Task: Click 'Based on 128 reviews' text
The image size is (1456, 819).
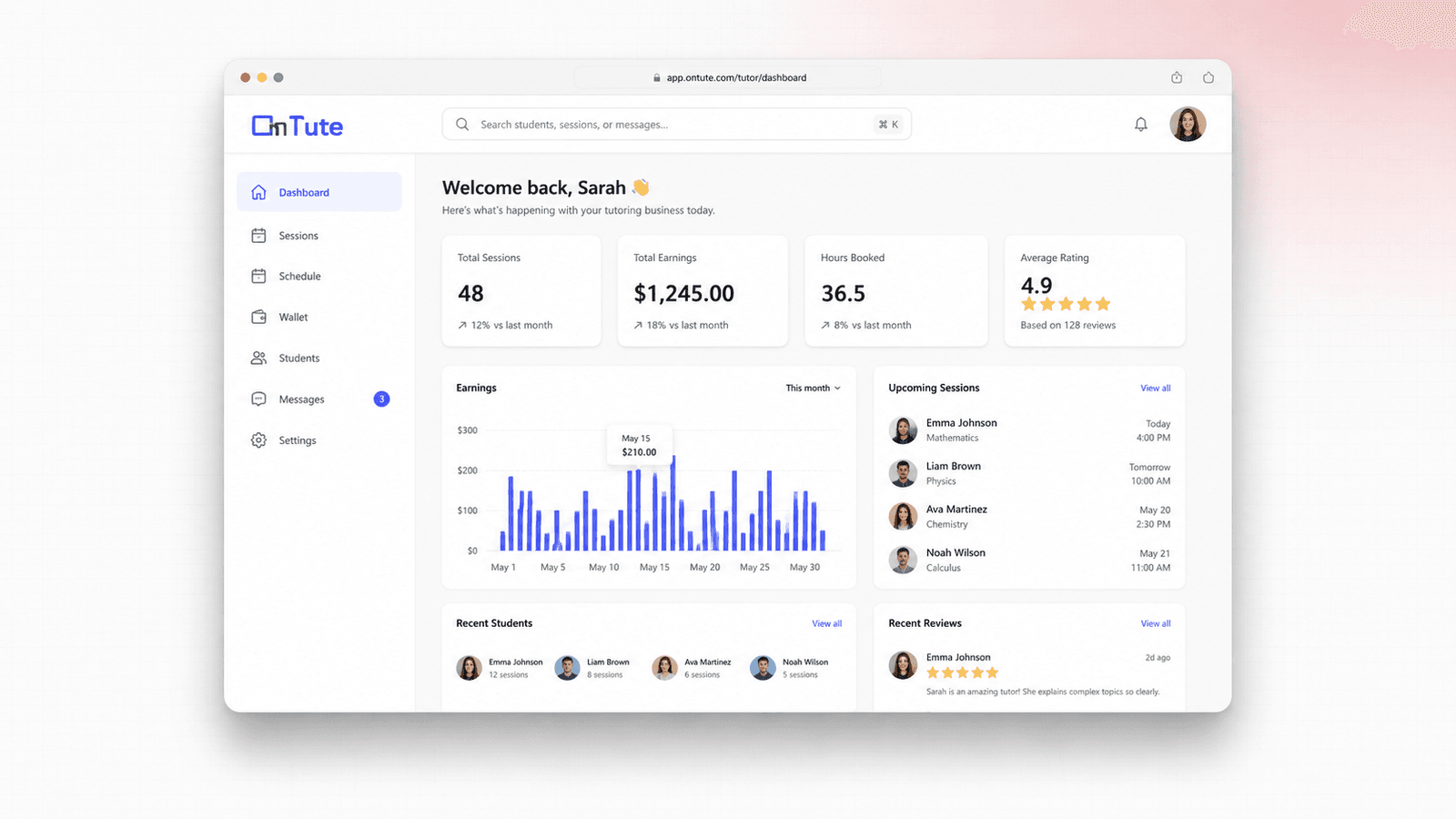Action: coord(1067,325)
